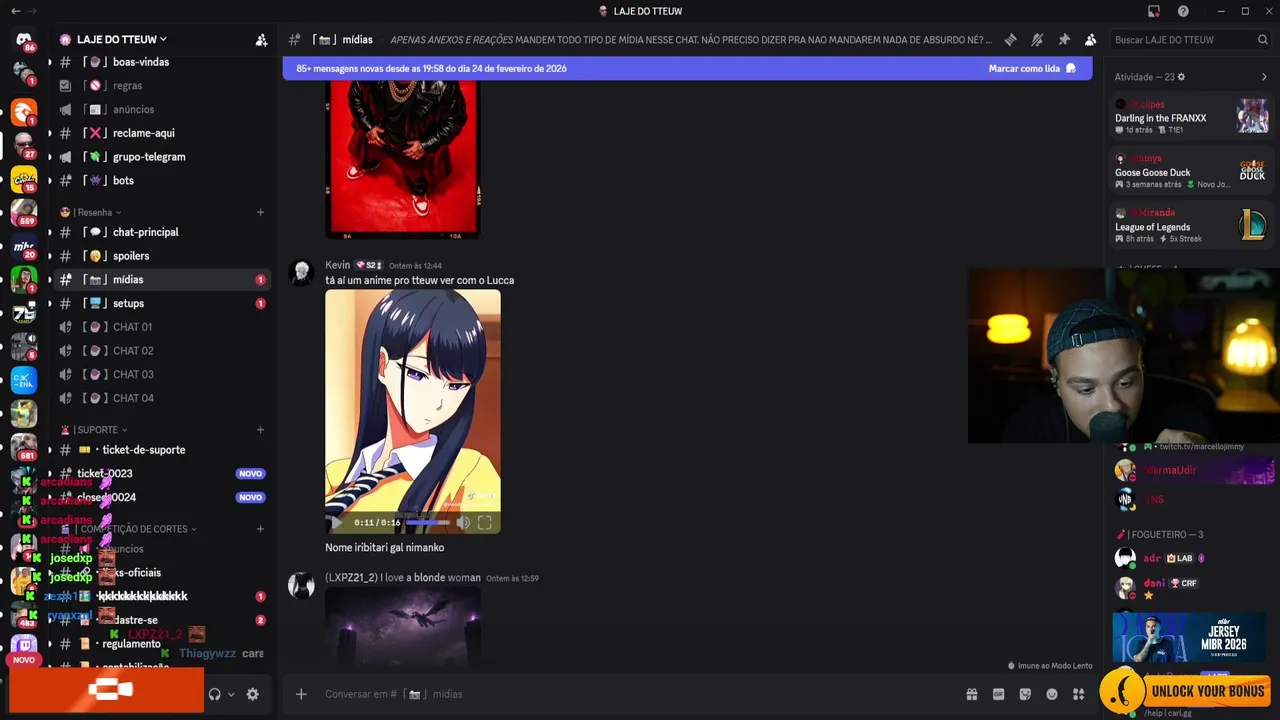
Task: Switch to the chat-principal channel
Action: [163, 232]
